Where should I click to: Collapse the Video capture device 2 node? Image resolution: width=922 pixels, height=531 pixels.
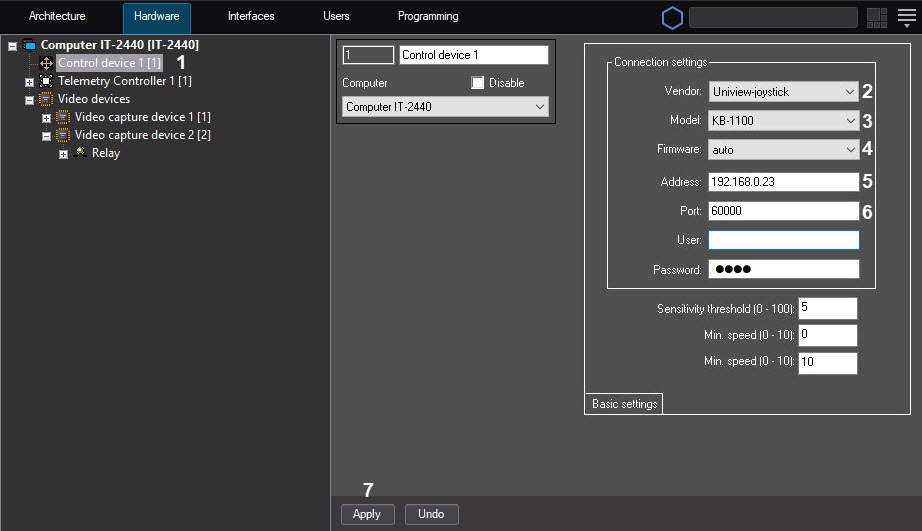46,136
